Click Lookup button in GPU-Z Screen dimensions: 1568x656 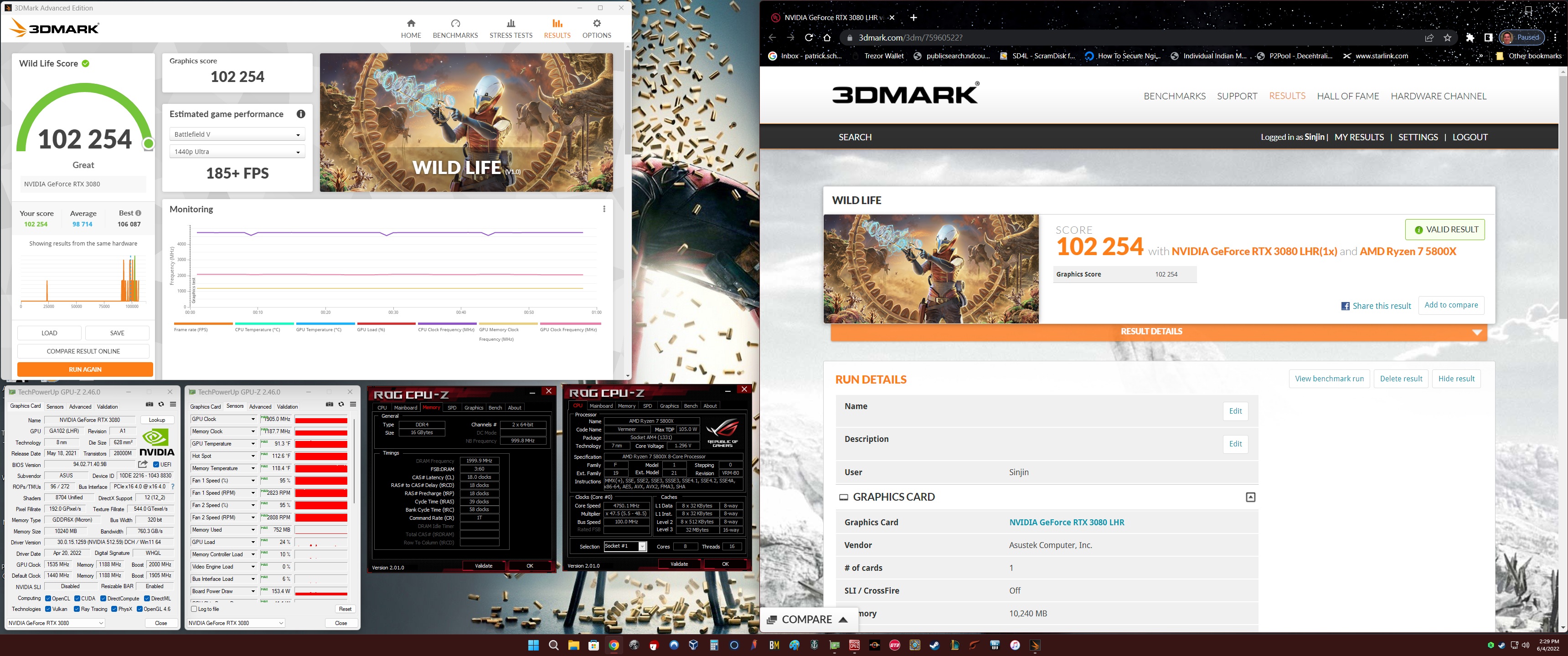[157, 420]
